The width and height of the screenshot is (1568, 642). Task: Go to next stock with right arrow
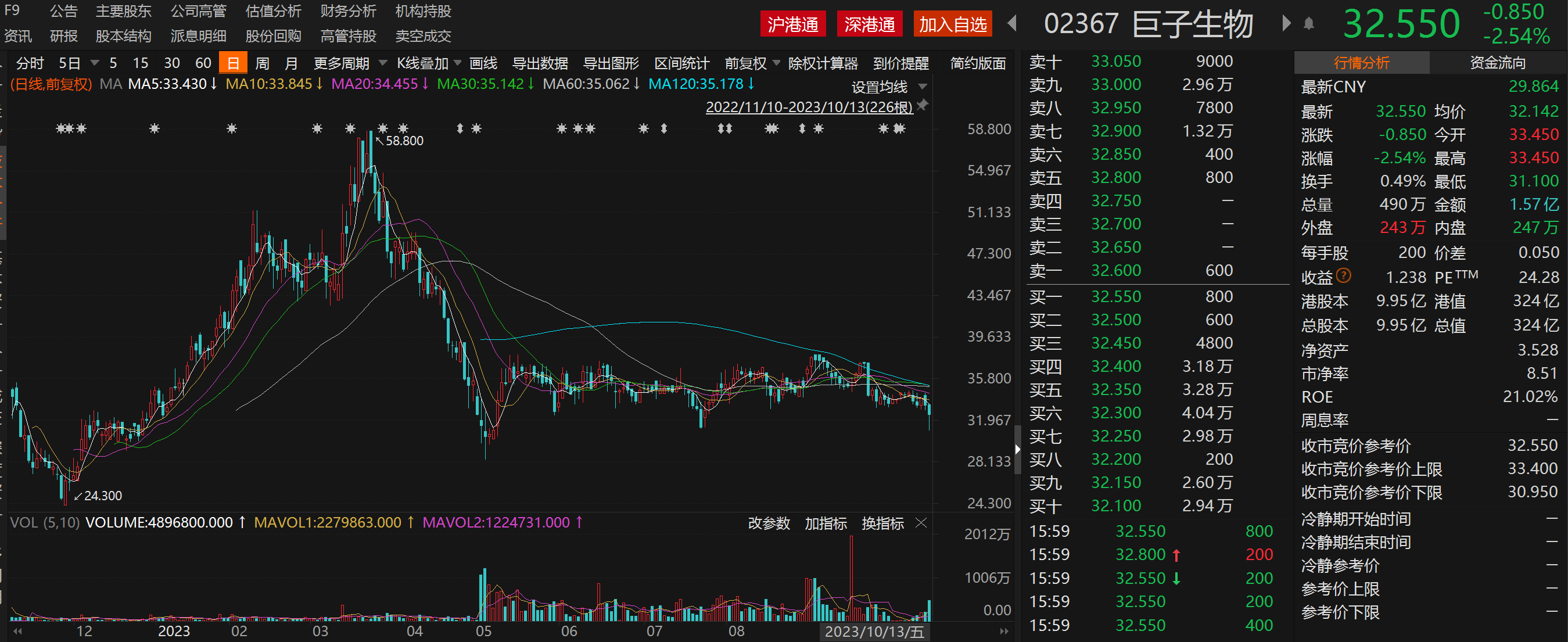tap(1286, 24)
